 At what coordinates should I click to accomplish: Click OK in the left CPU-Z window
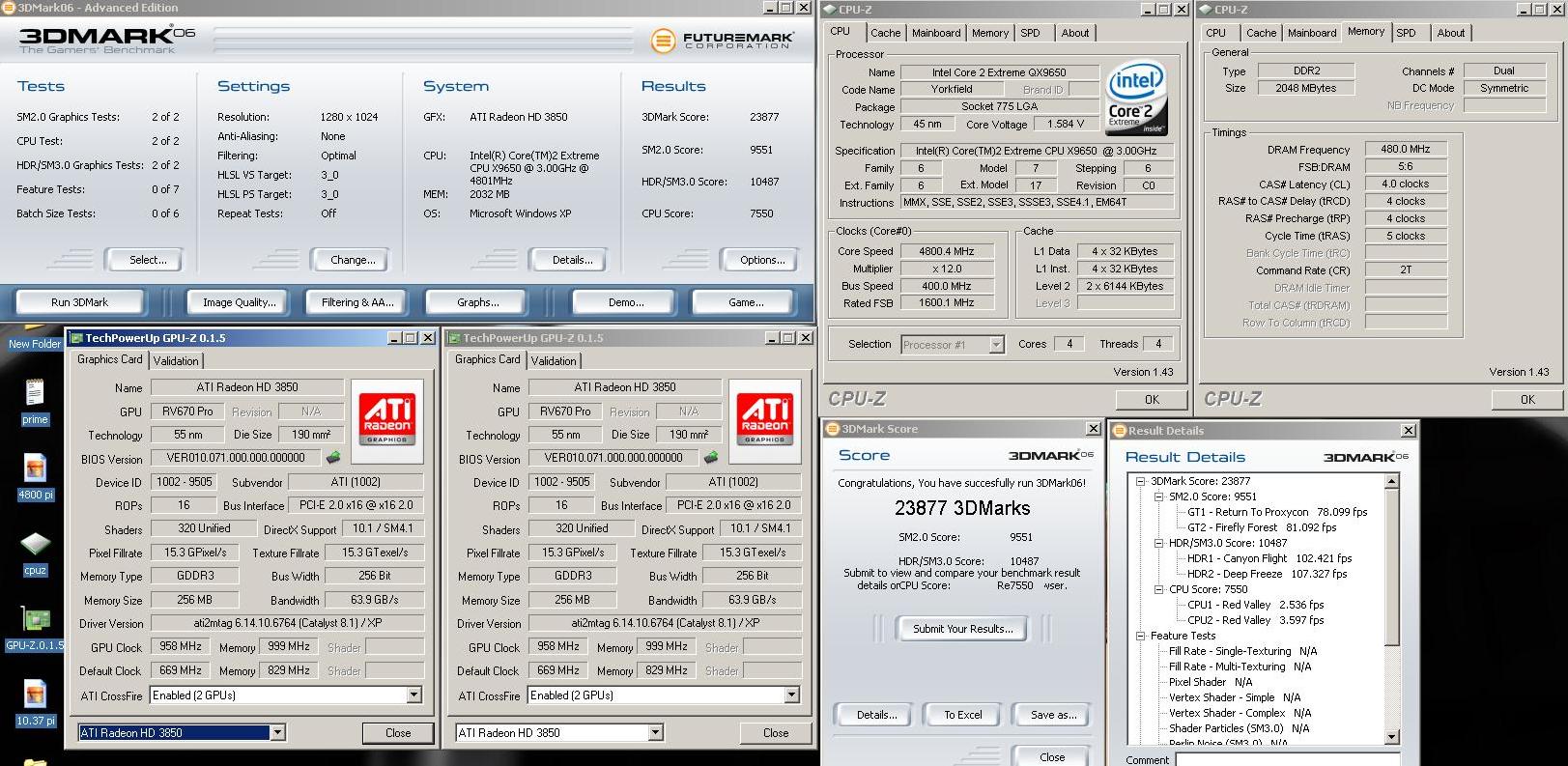point(1152,399)
